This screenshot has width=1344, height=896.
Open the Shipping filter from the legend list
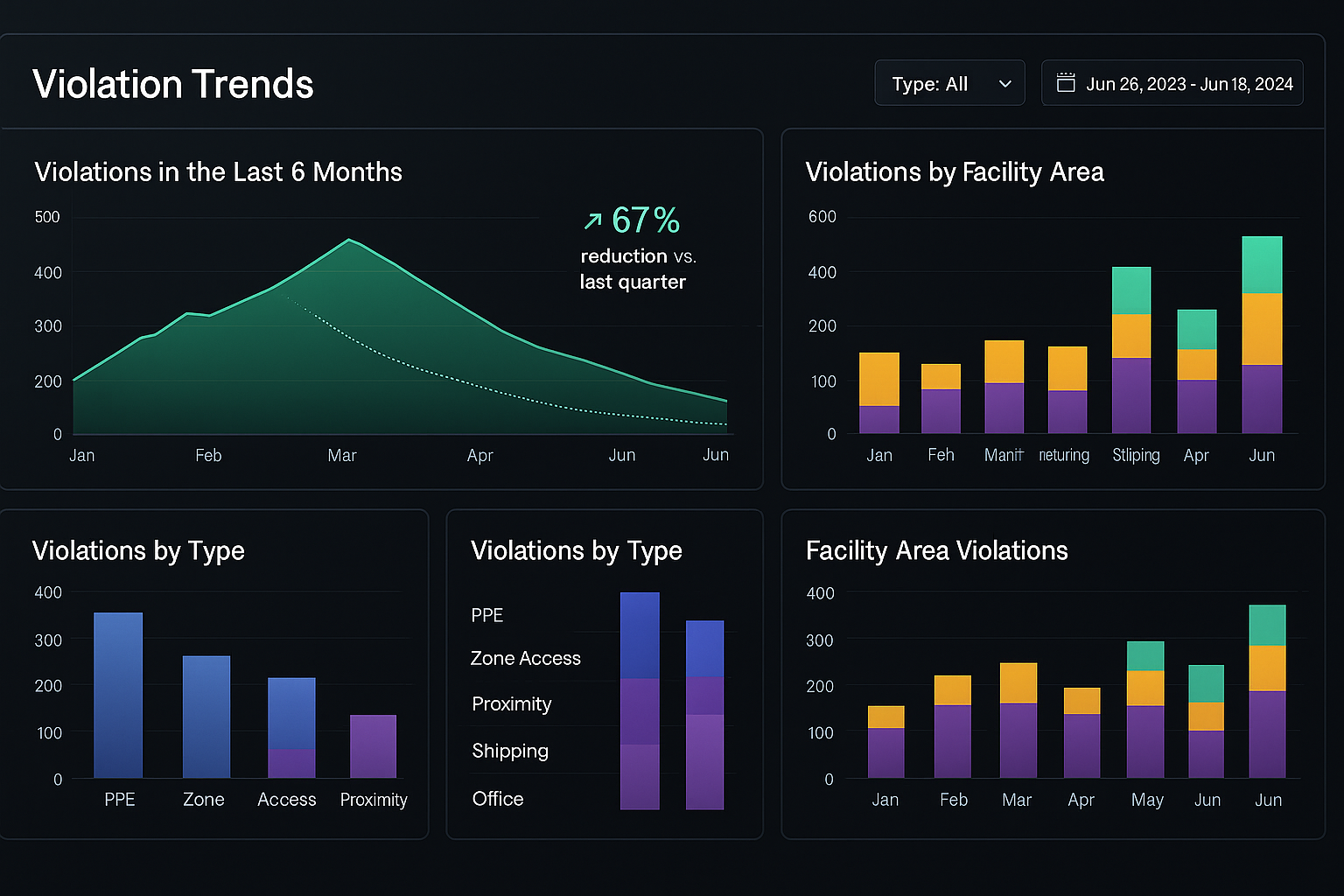510,751
